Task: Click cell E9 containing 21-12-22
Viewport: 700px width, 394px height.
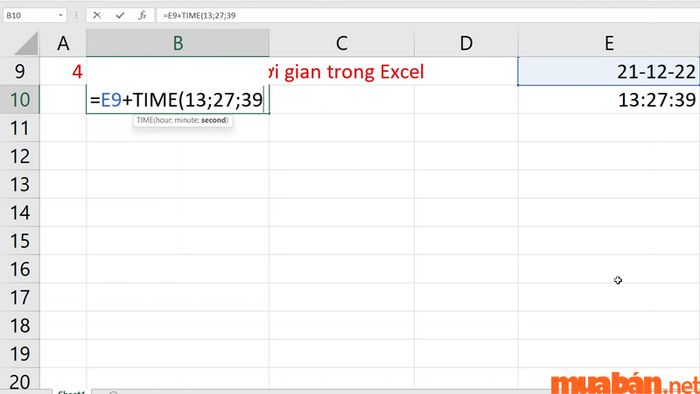Action: click(x=609, y=71)
